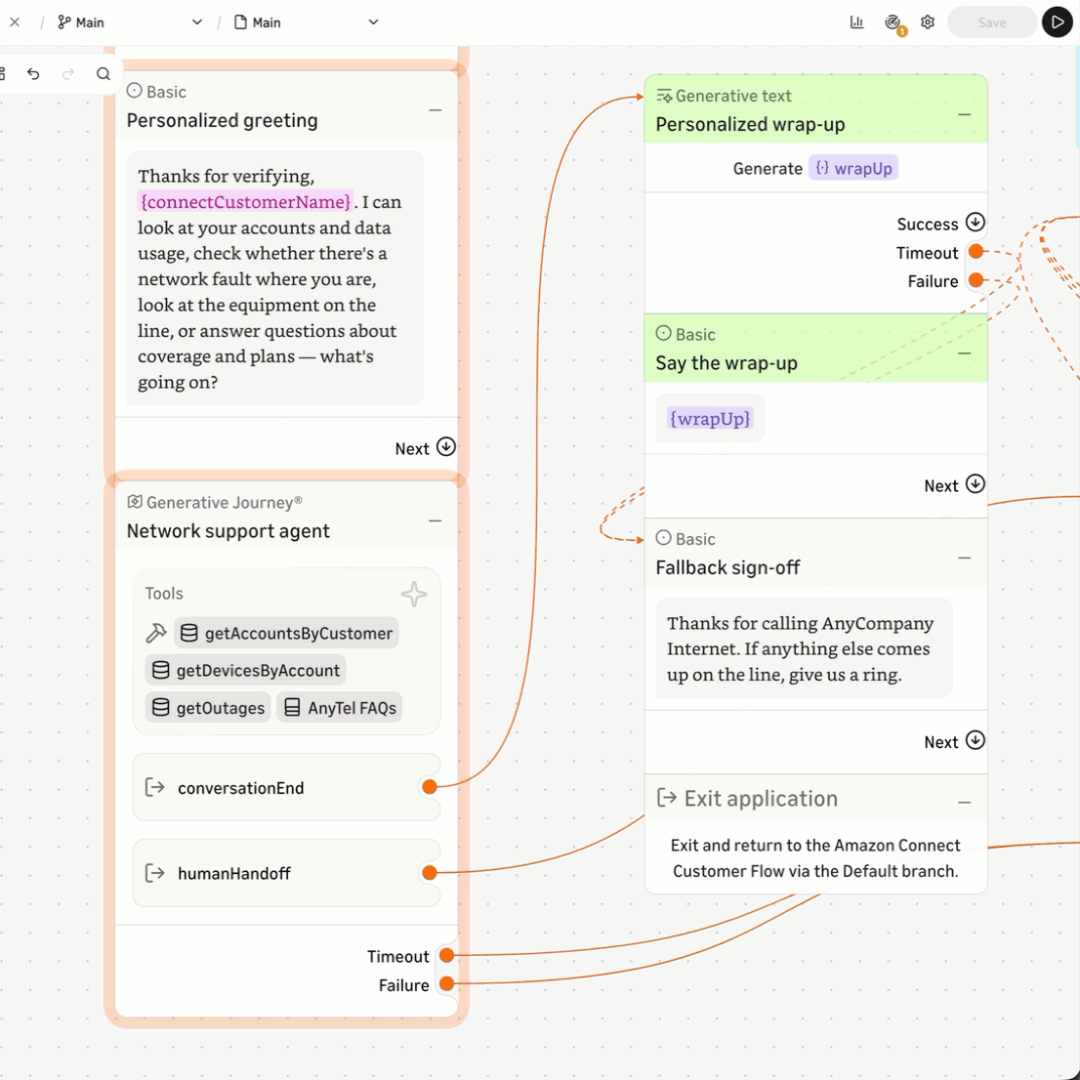The width and height of the screenshot is (1080, 1080).
Task: Click the Personalized greeting message text
Action: [269, 279]
